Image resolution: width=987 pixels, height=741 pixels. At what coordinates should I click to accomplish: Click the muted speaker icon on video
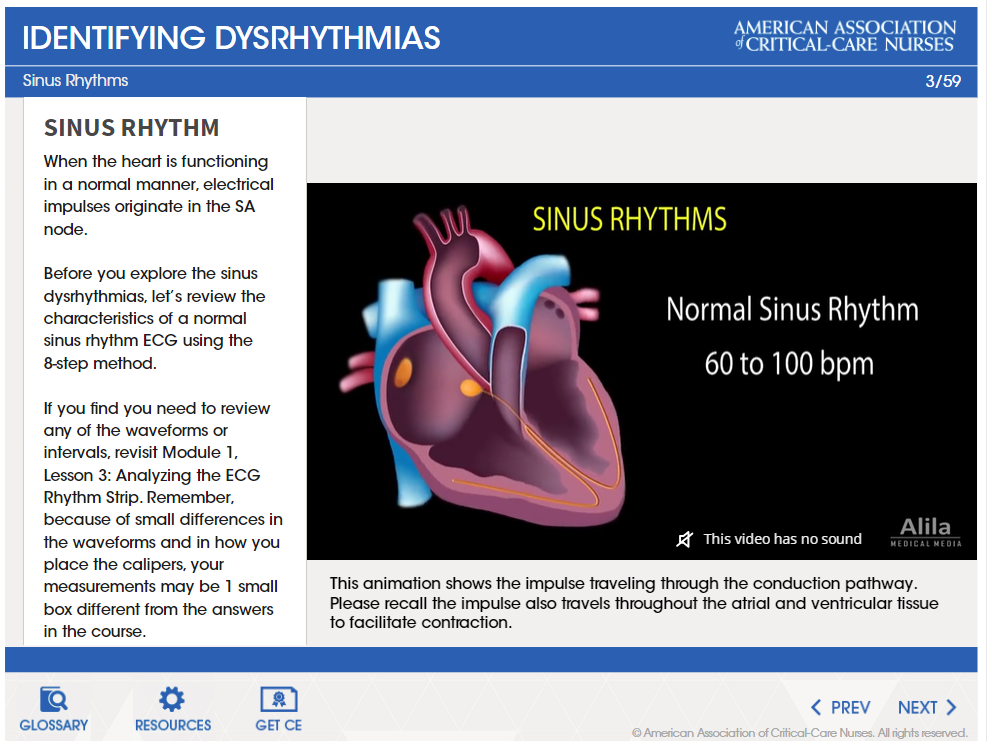(685, 540)
